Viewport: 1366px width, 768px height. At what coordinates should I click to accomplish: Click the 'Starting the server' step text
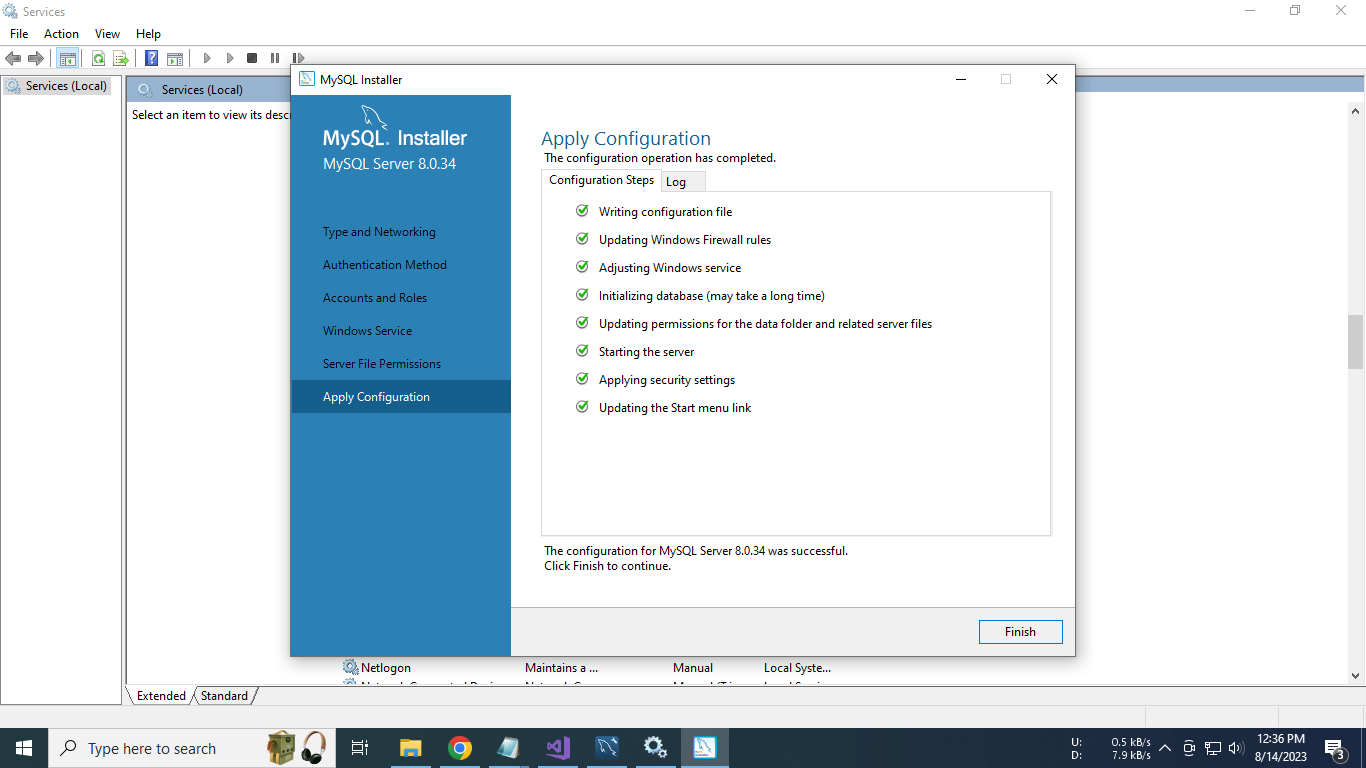click(x=646, y=352)
